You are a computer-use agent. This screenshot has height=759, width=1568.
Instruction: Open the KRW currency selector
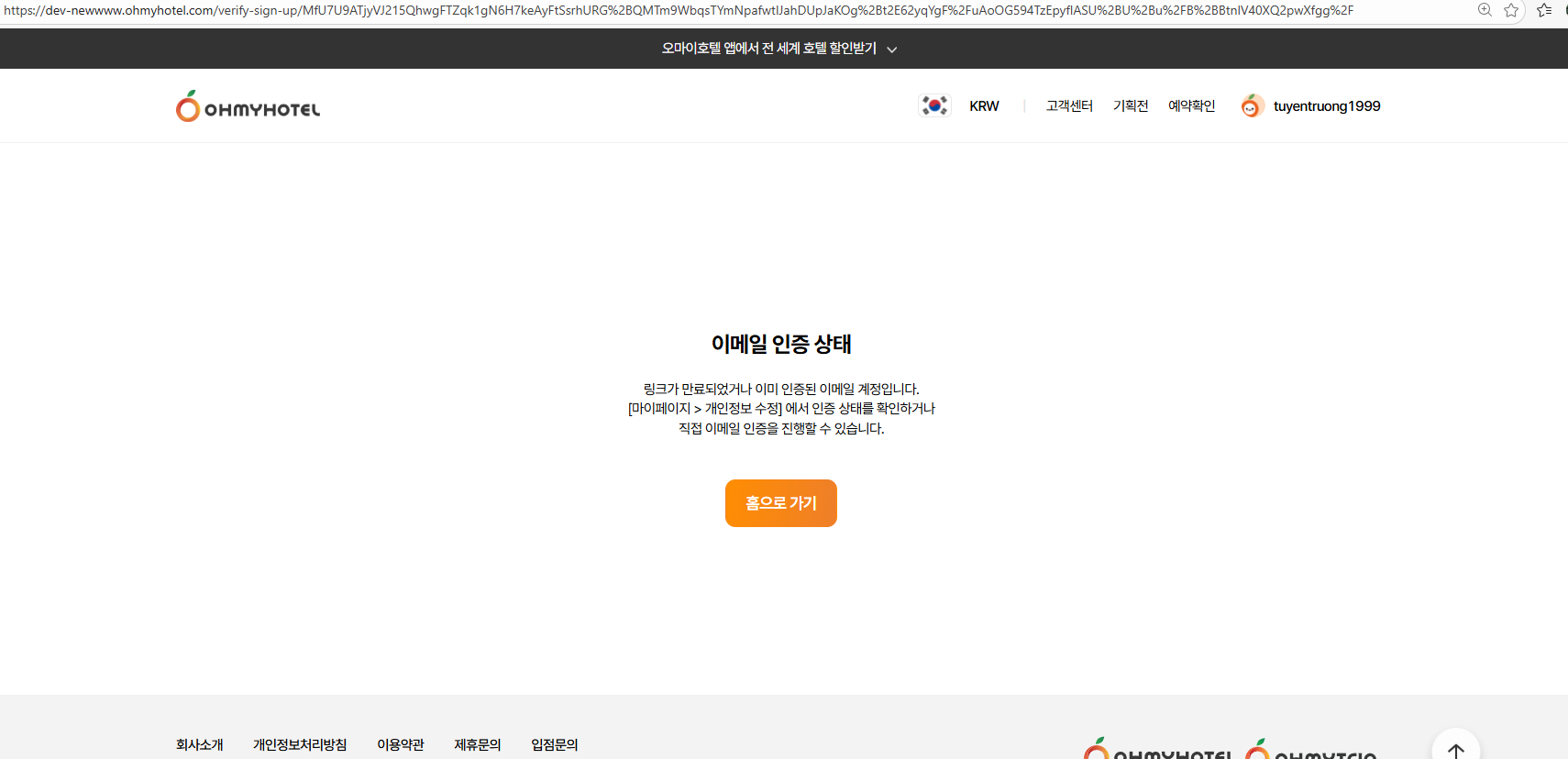click(x=984, y=106)
